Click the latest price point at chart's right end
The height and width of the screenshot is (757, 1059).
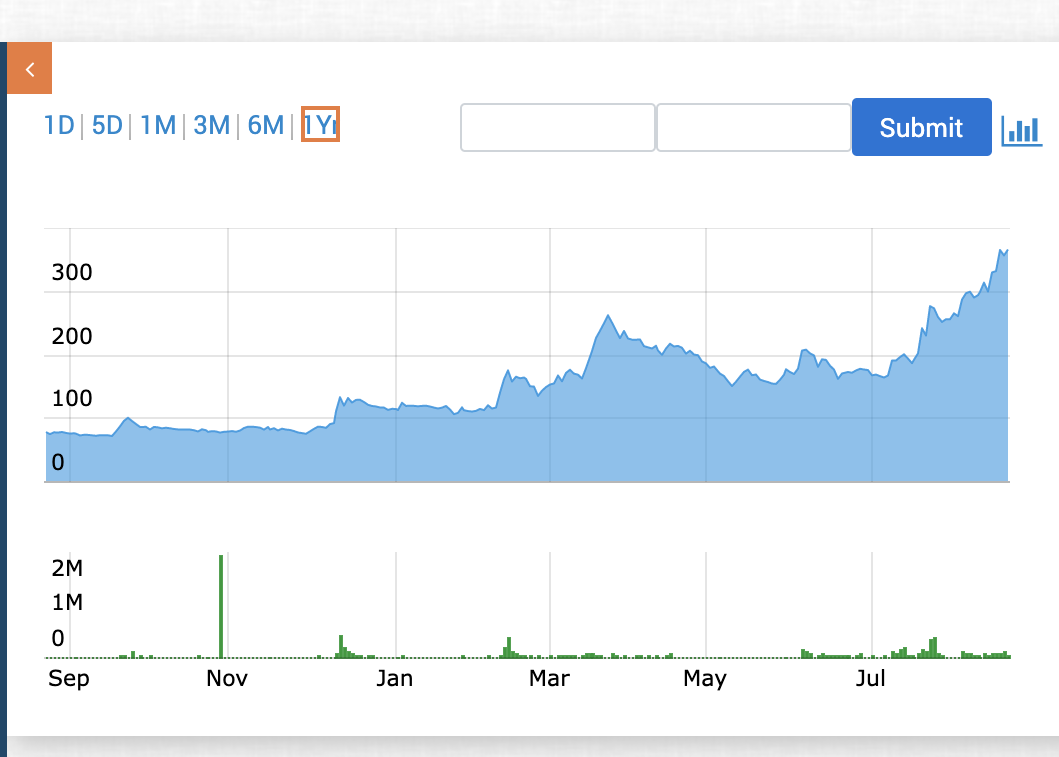point(1006,251)
